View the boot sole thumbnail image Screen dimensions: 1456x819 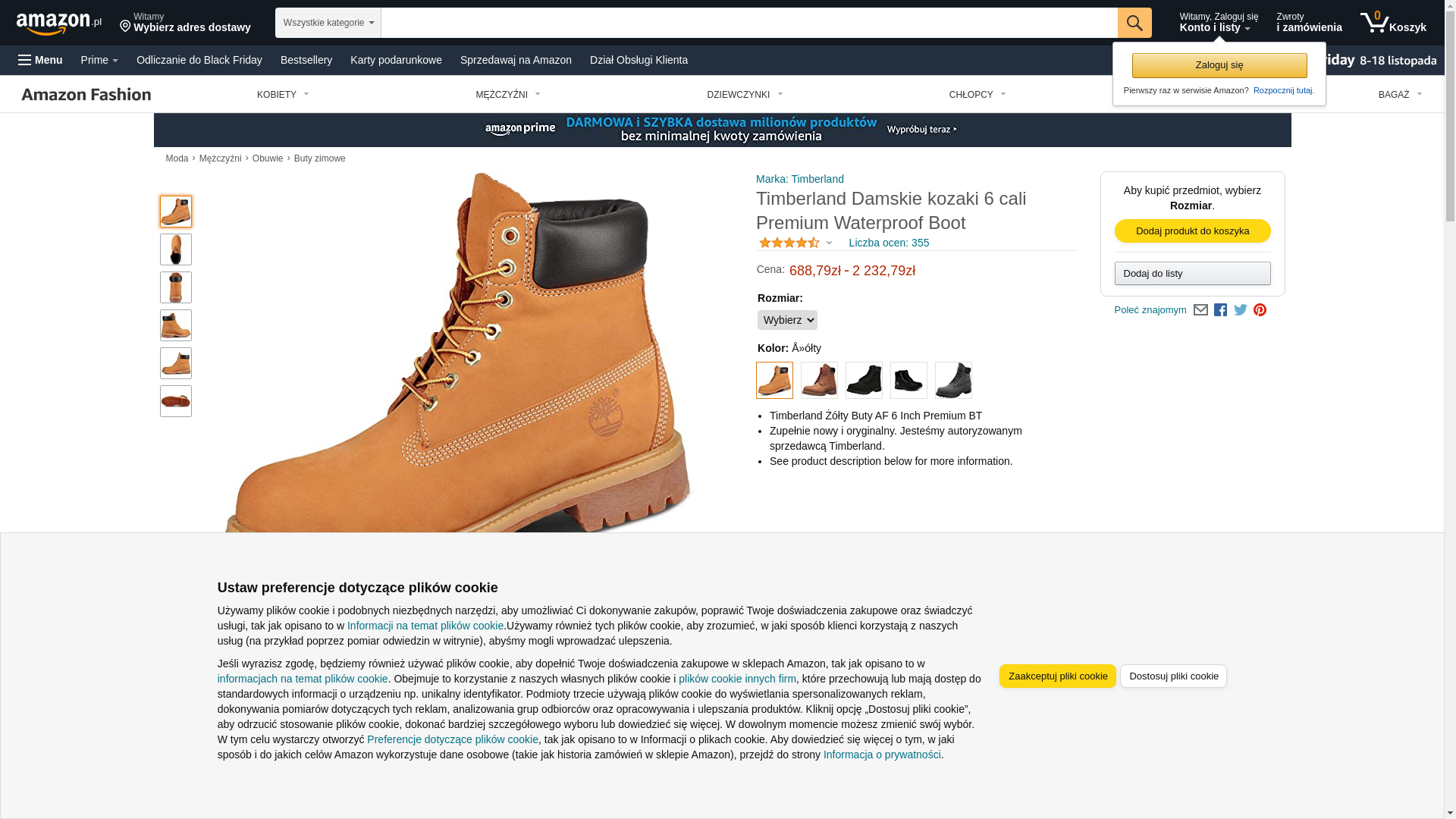pos(176,401)
